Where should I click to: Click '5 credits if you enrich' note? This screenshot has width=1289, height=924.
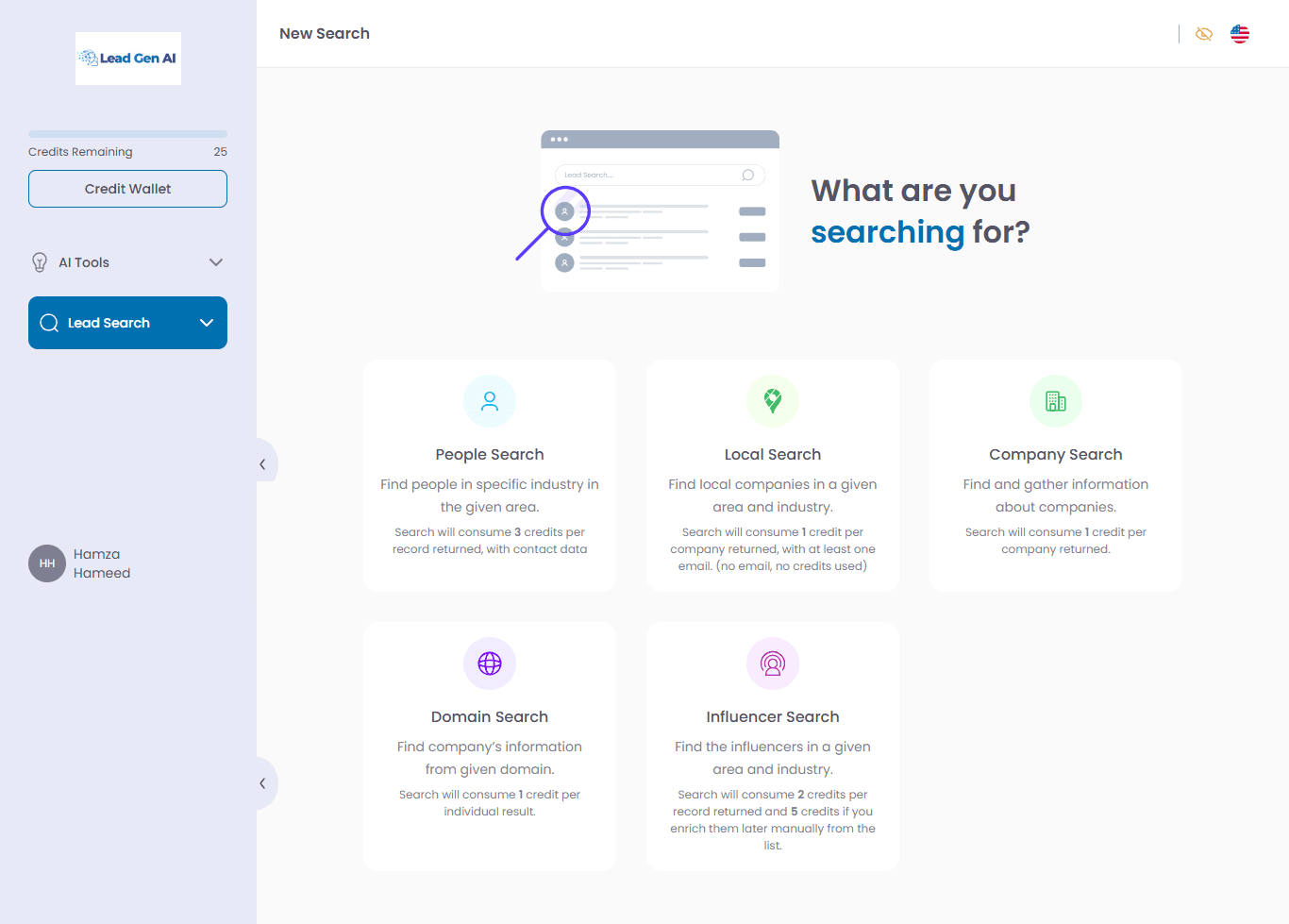(773, 820)
